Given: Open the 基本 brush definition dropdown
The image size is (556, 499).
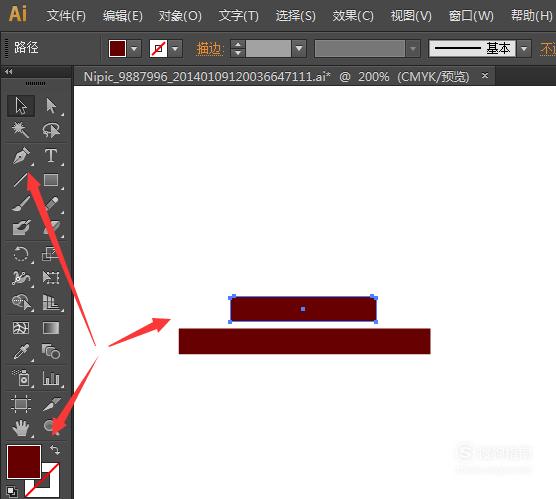Looking at the screenshot, I should tap(524, 48).
